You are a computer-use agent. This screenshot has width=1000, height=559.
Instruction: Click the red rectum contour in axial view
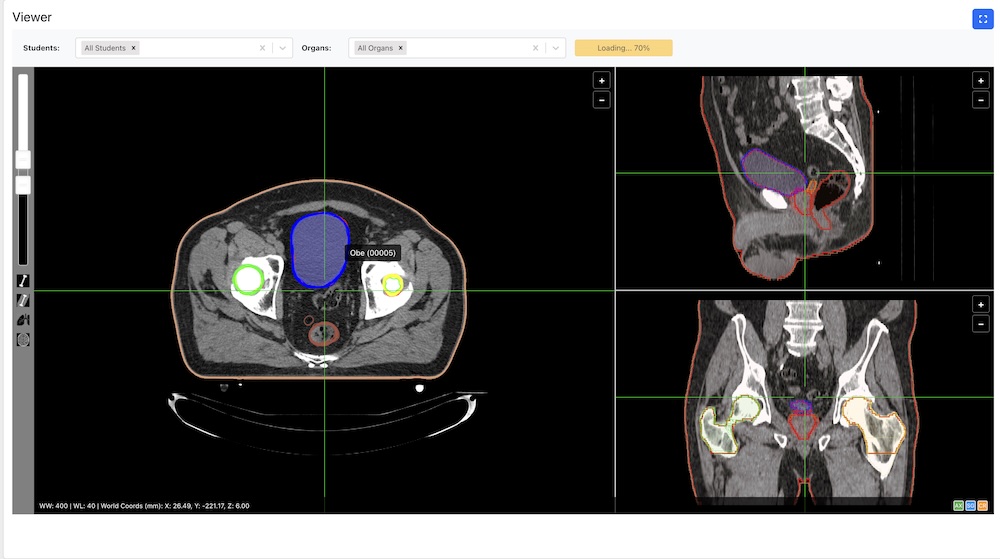[x=323, y=333]
